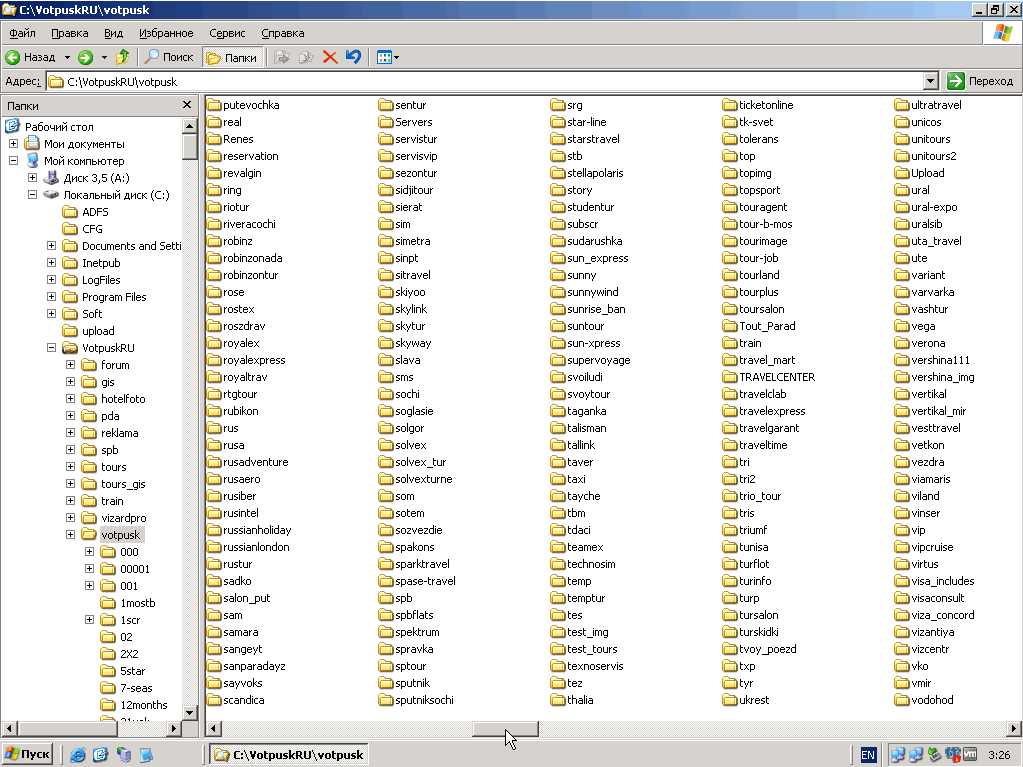Click the taskbar button C:\VotpuskRU\votpusk
The image size is (1023, 767).
[290, 755]
